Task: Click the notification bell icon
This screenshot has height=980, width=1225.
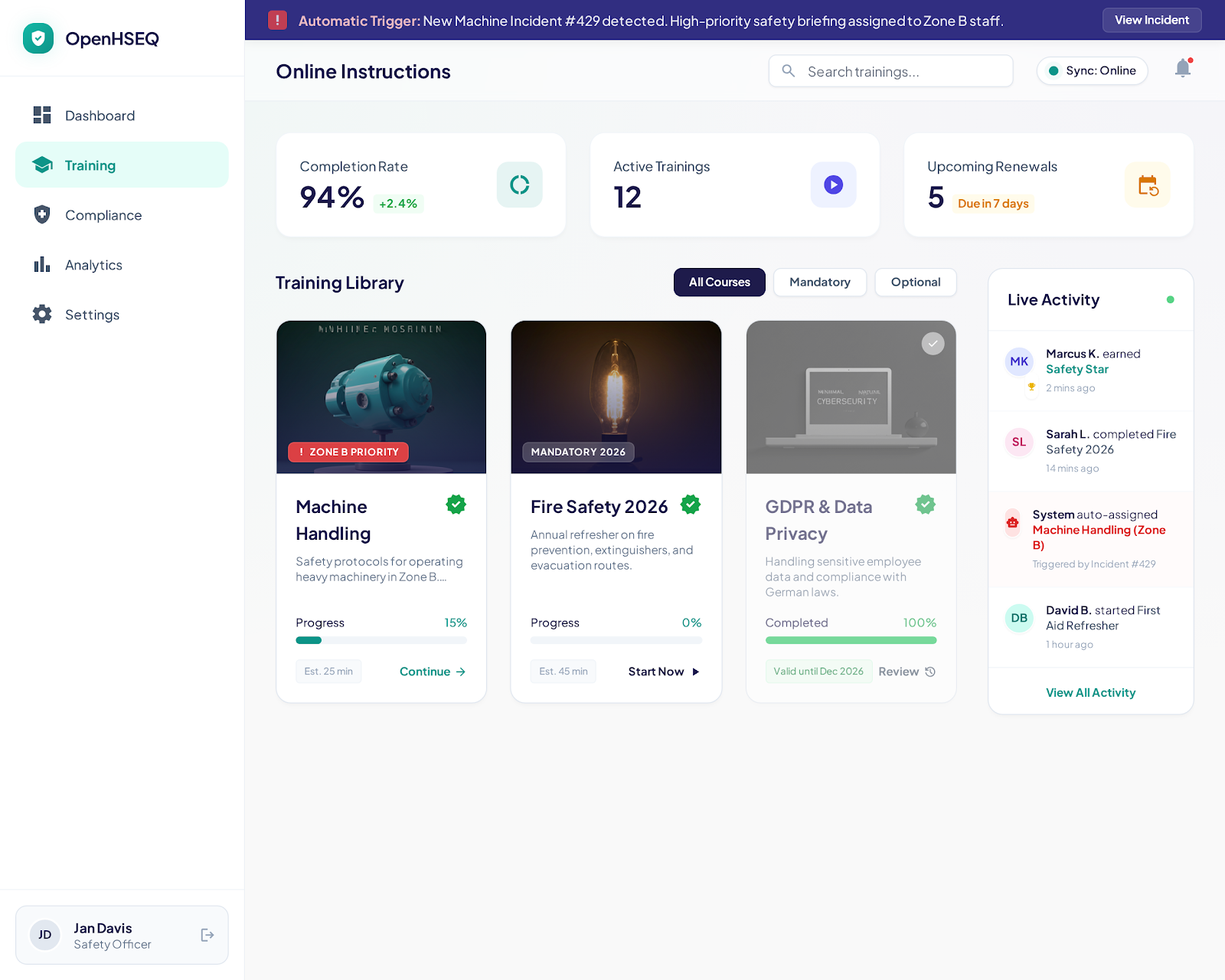Action: pos(1183,69)
